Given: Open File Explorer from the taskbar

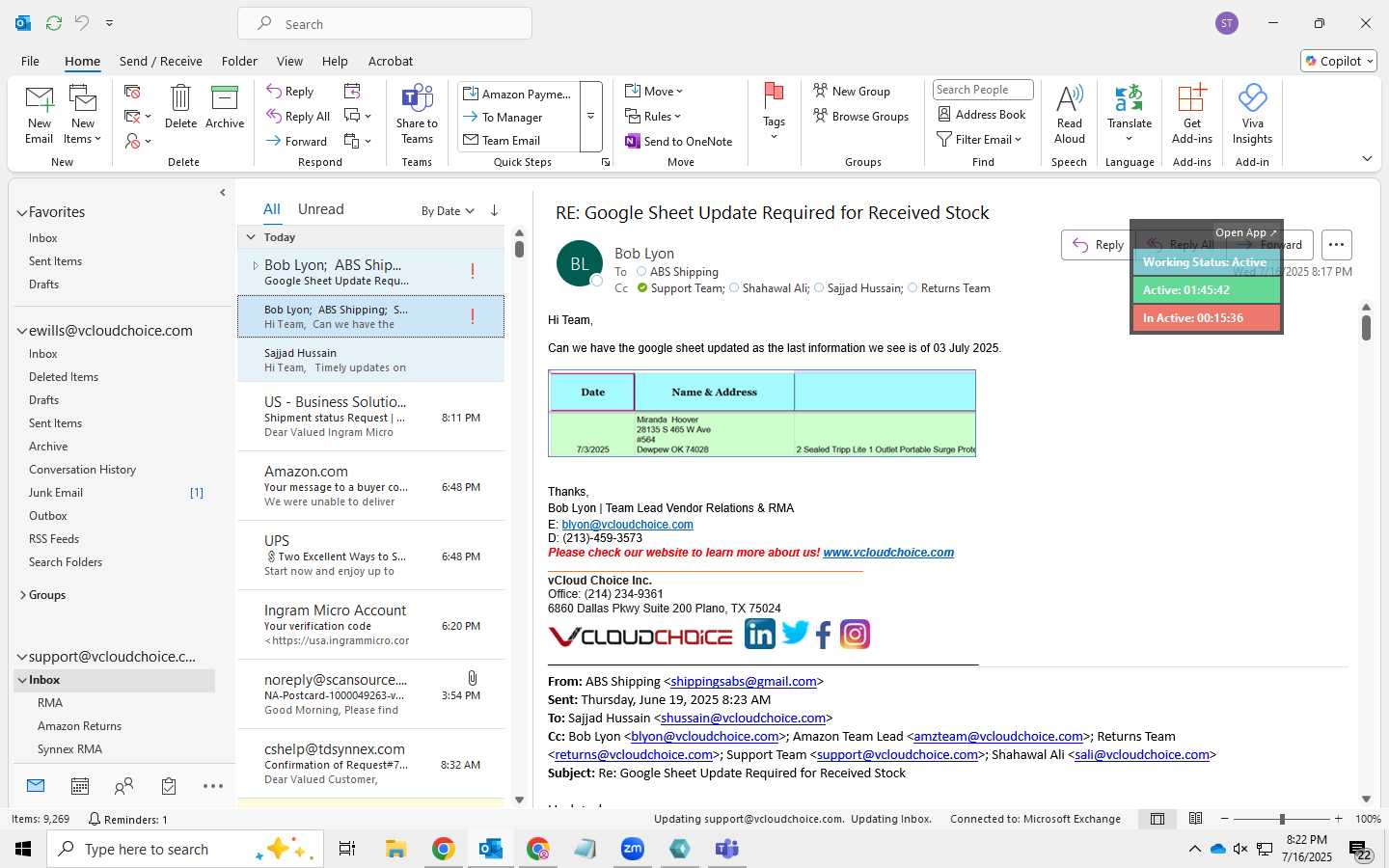Looking at the screenshot, I should [x=395, y=849].
